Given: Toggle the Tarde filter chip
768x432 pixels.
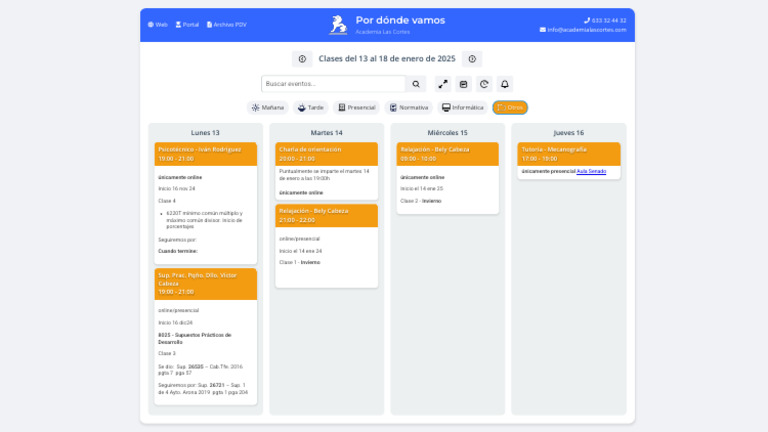Looking at the screenshot, I should pyautogui.click(x=311, y=108).
